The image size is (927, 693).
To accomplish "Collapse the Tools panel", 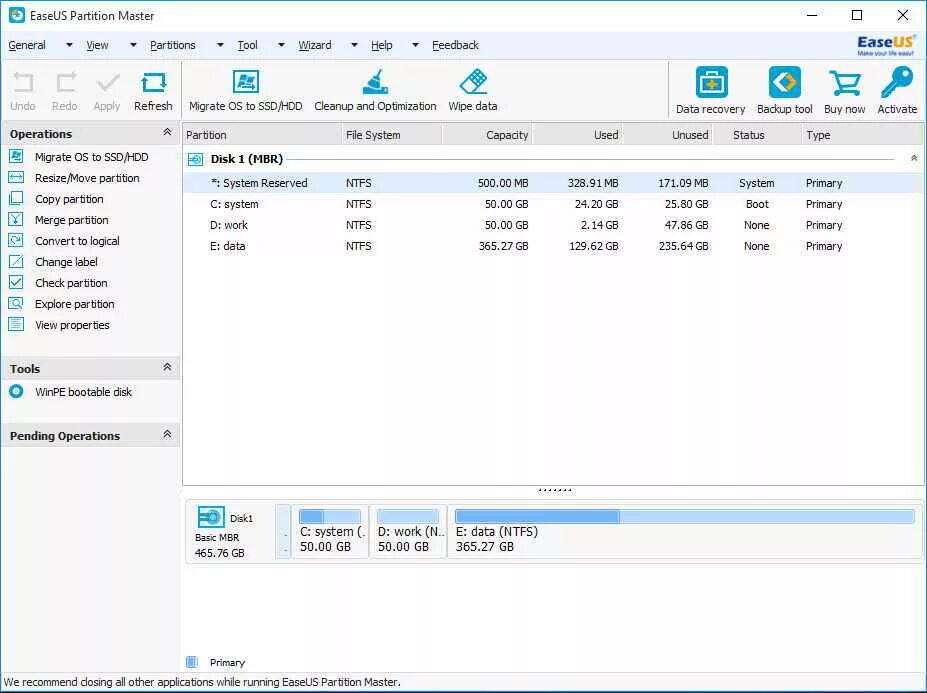I will 167,367.
